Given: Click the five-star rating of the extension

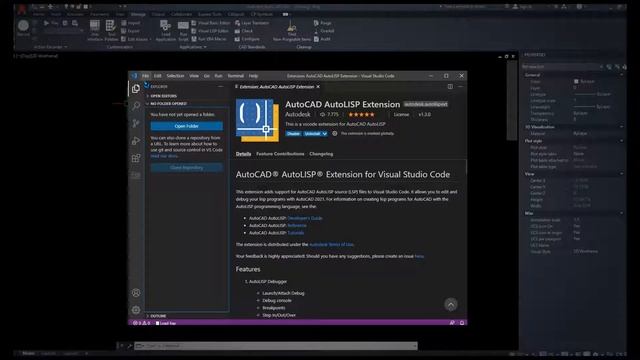Looking at the screenshot, I should pyautogui.click(x=361, y=115).
